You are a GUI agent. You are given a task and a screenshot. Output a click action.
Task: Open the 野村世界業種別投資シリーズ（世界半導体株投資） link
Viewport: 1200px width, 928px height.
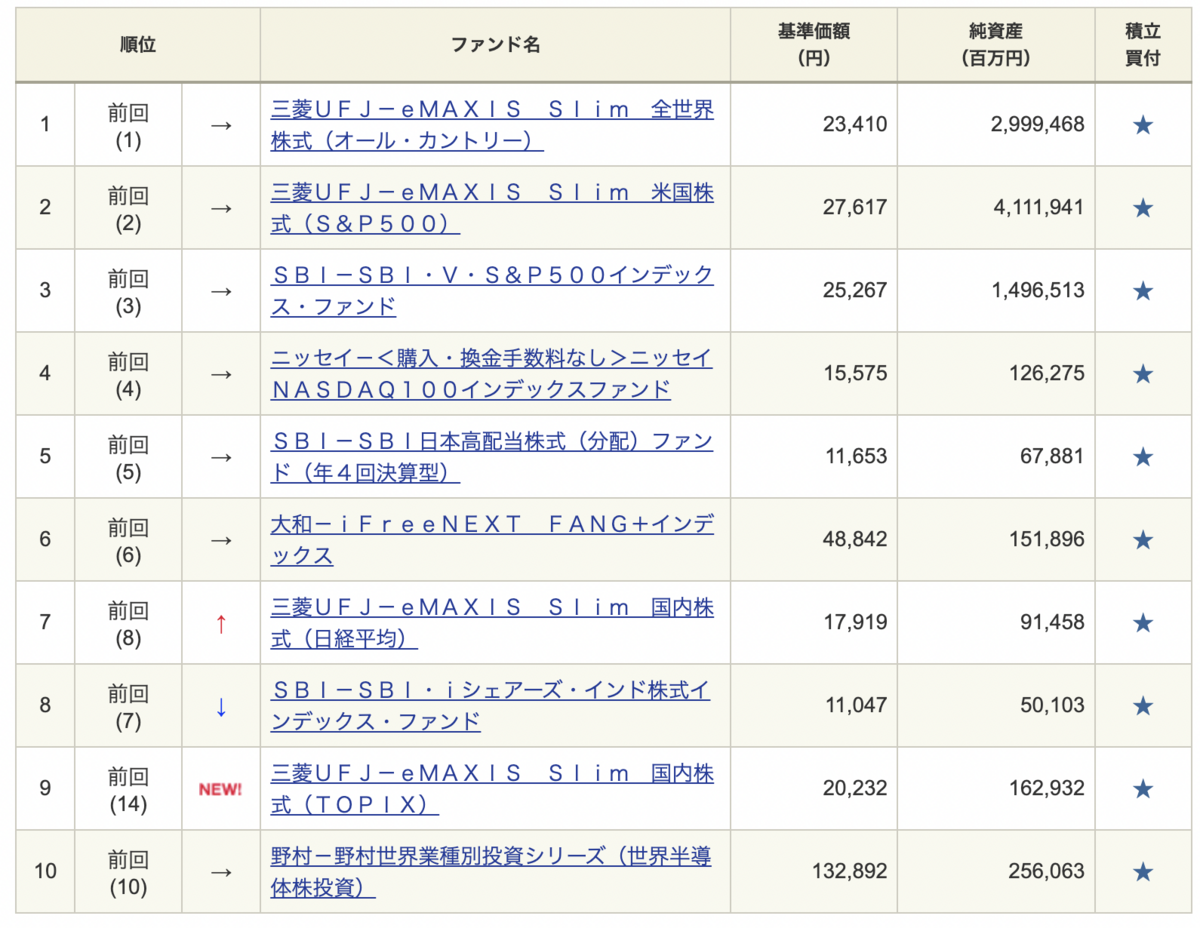(x=492, y=872)
